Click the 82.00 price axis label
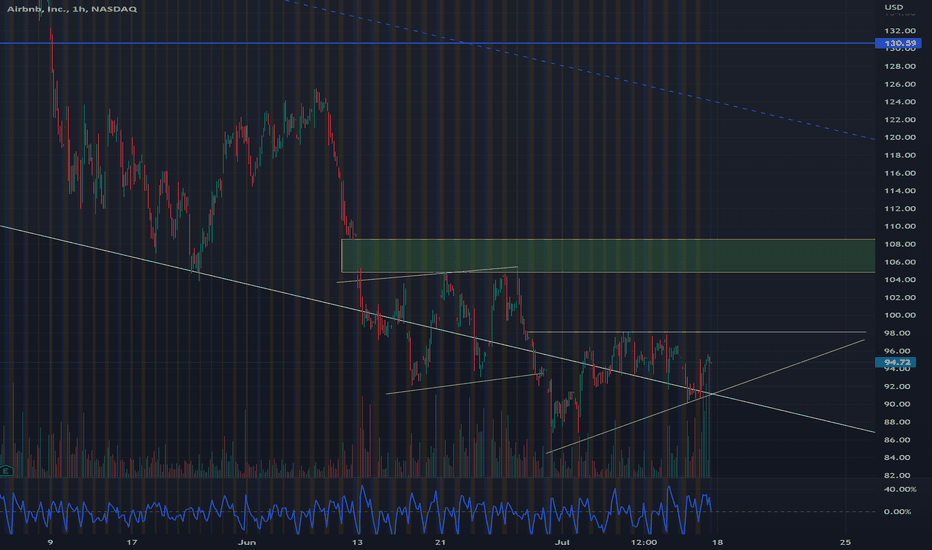The image size is (932, 550). click(x=899, y=476)
